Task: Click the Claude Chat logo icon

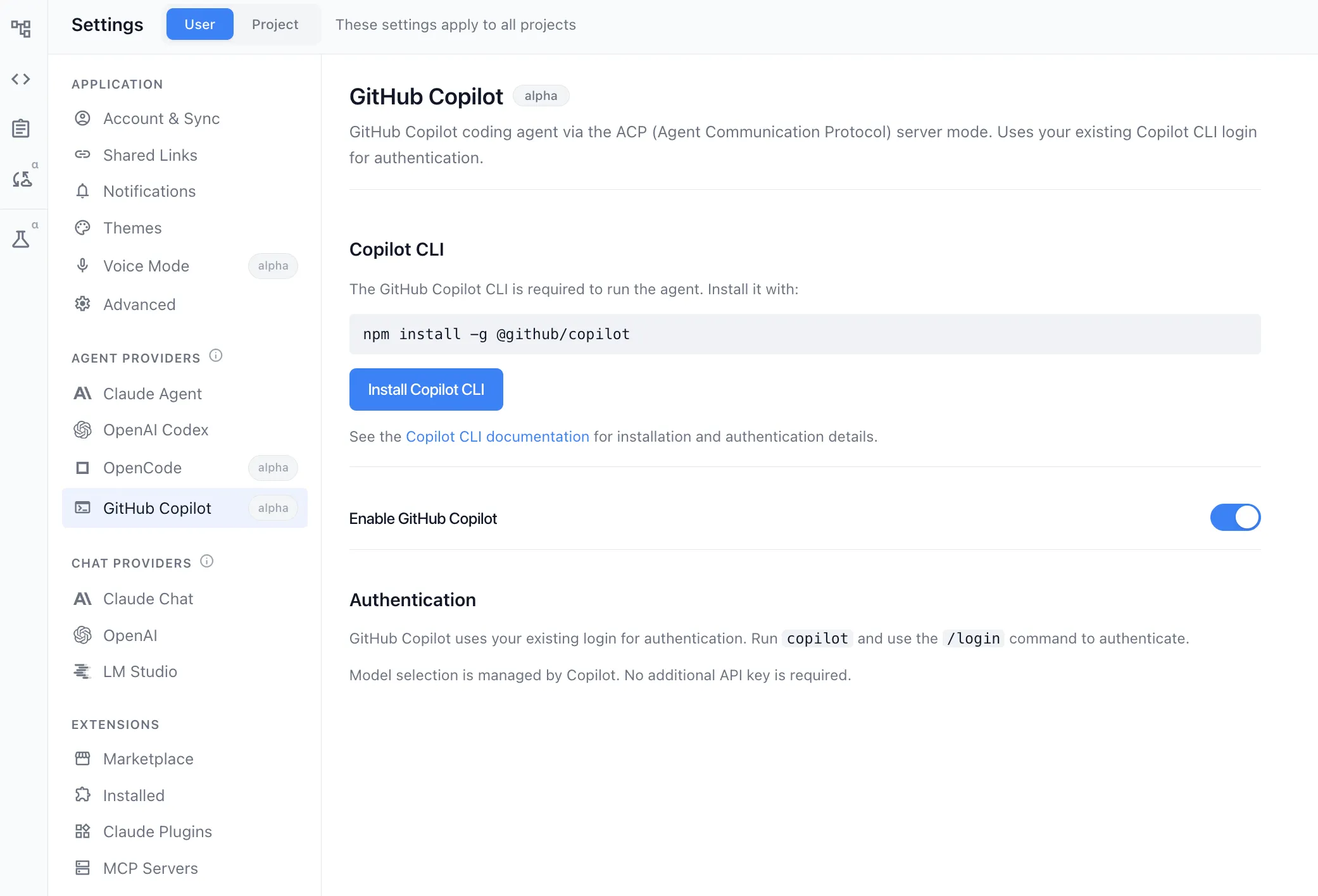Action: coord(83,599)
